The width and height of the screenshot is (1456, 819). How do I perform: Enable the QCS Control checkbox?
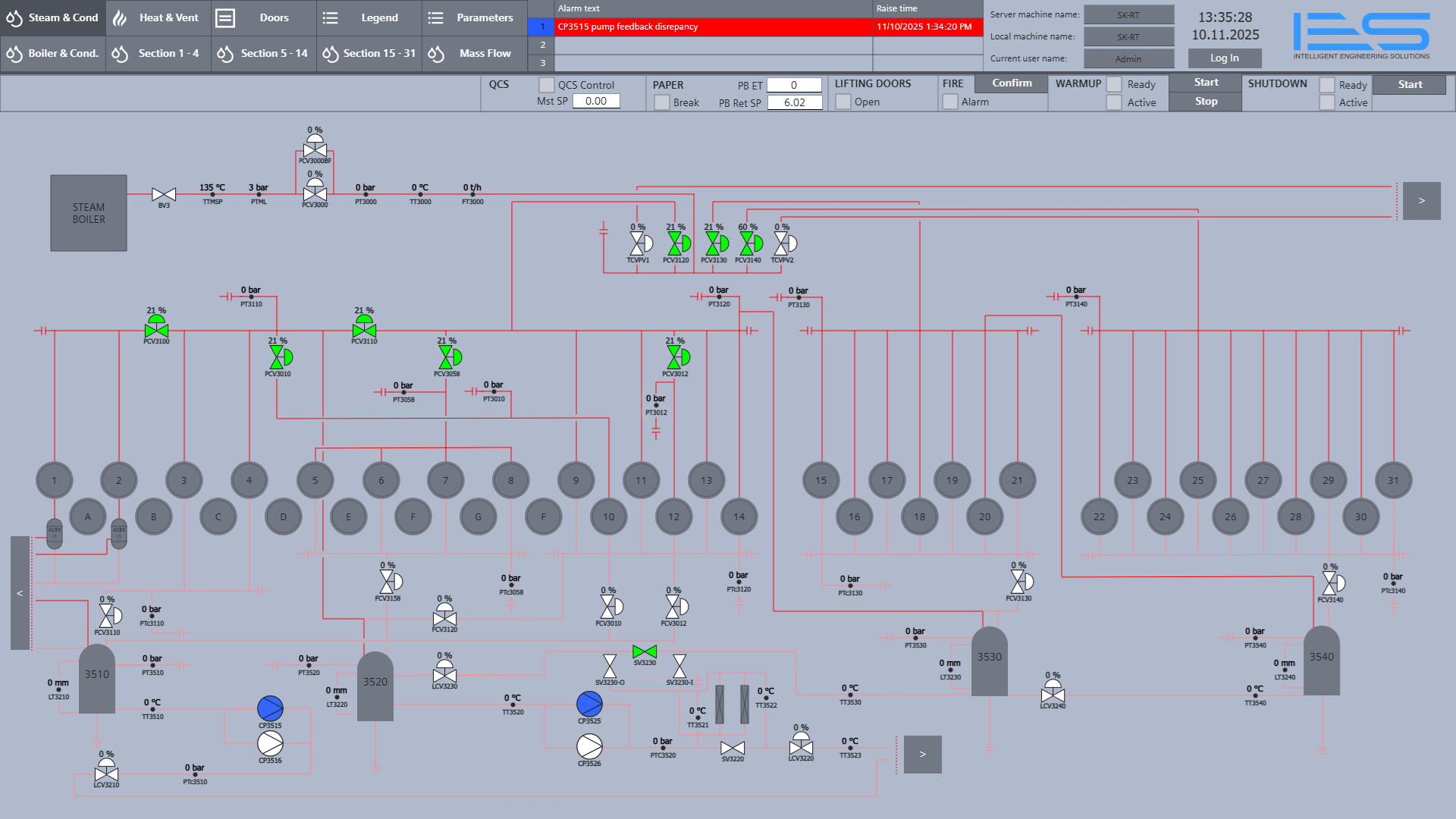tap(546, 85)
